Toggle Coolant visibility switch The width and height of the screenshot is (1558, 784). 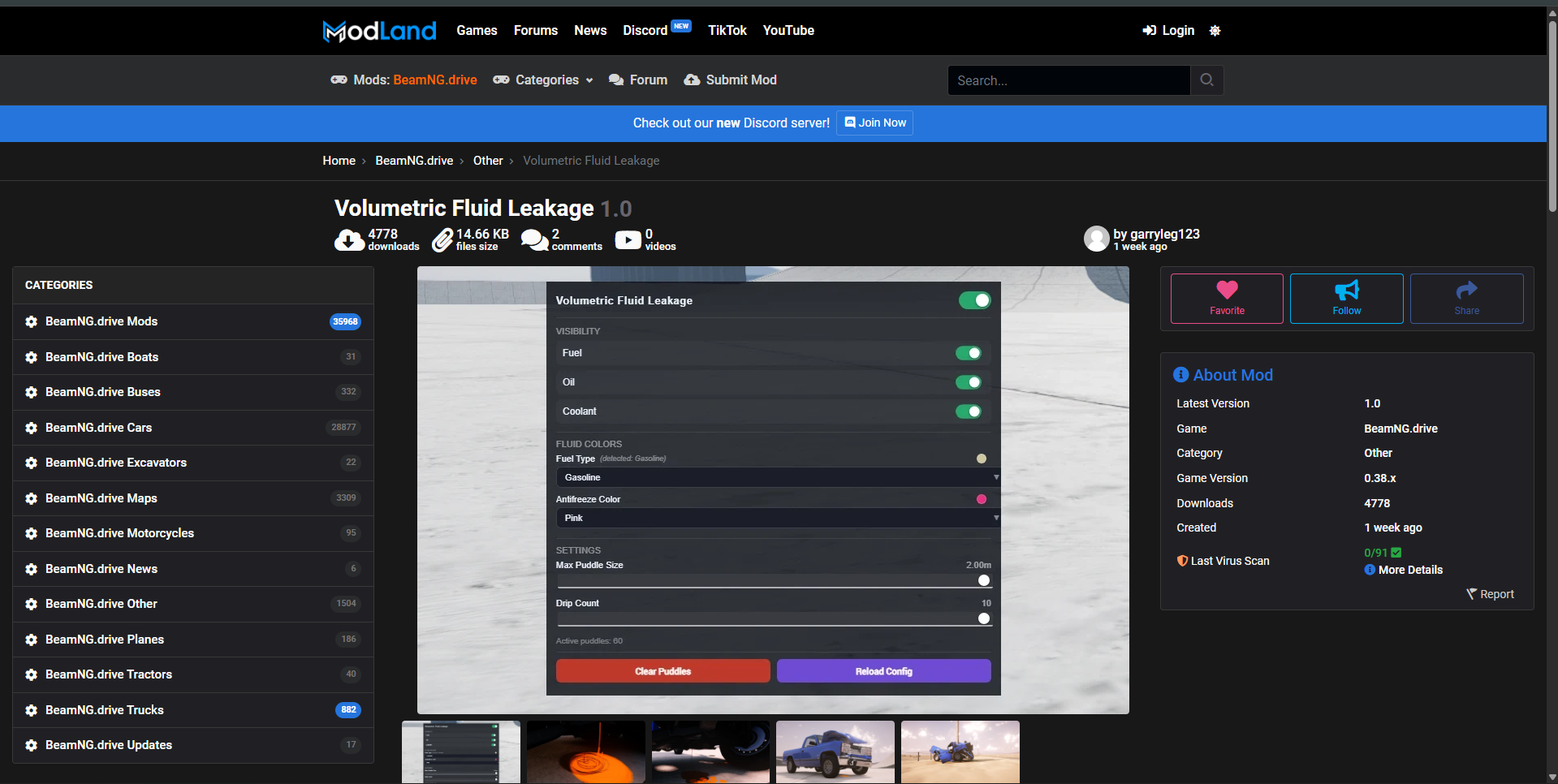(969, 411)
